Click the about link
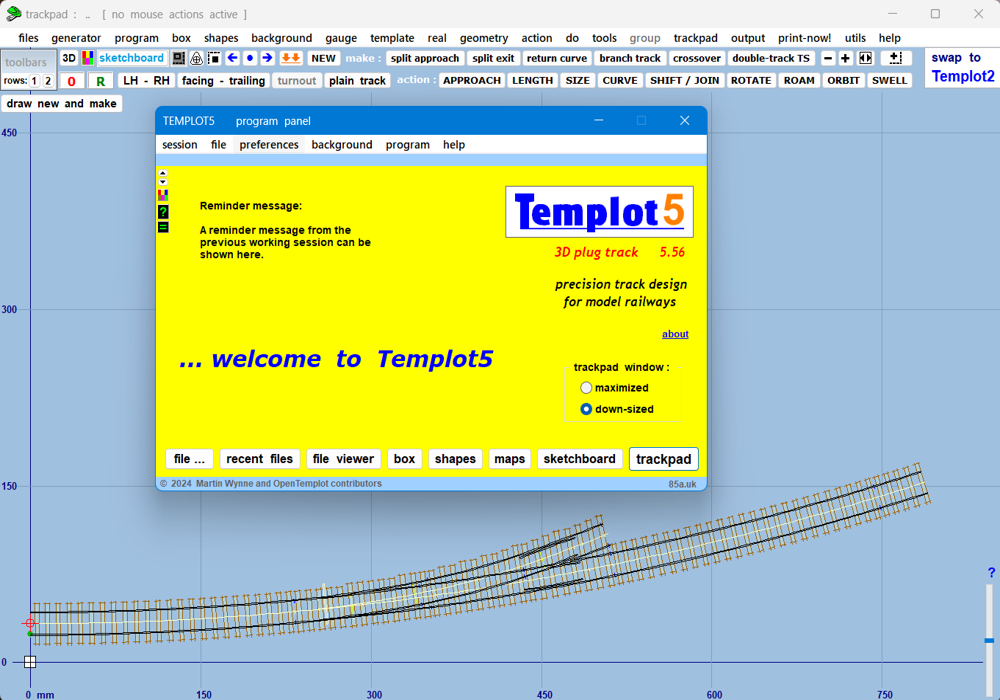 [x=675, y=334]
